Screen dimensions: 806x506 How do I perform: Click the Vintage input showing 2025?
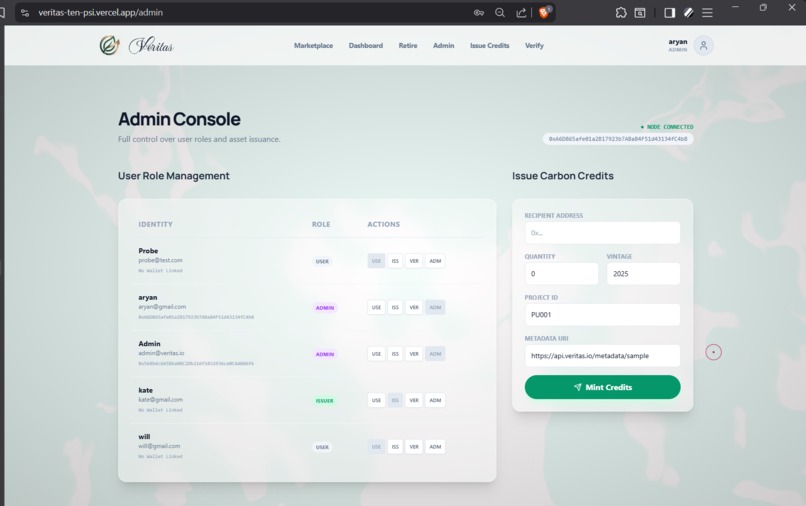[x=643, y=274]
